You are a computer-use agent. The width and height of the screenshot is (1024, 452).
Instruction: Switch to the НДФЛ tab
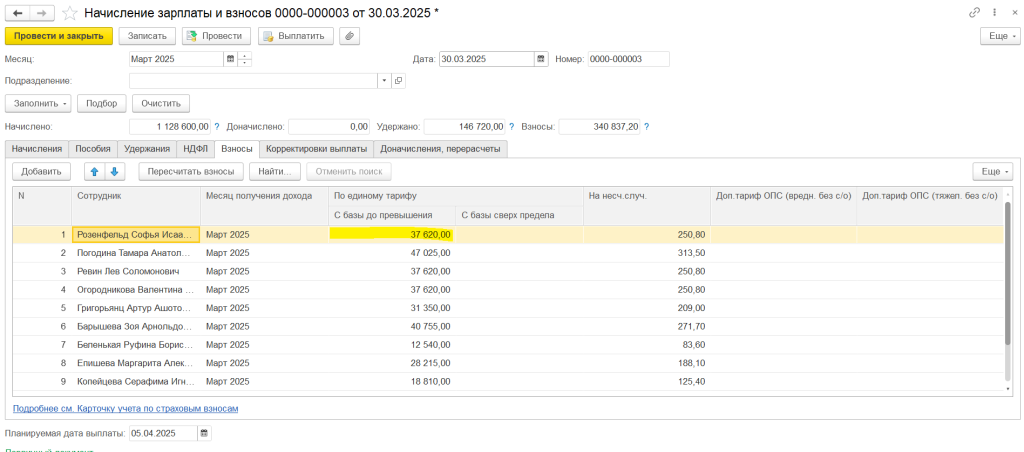coord(195,149)
